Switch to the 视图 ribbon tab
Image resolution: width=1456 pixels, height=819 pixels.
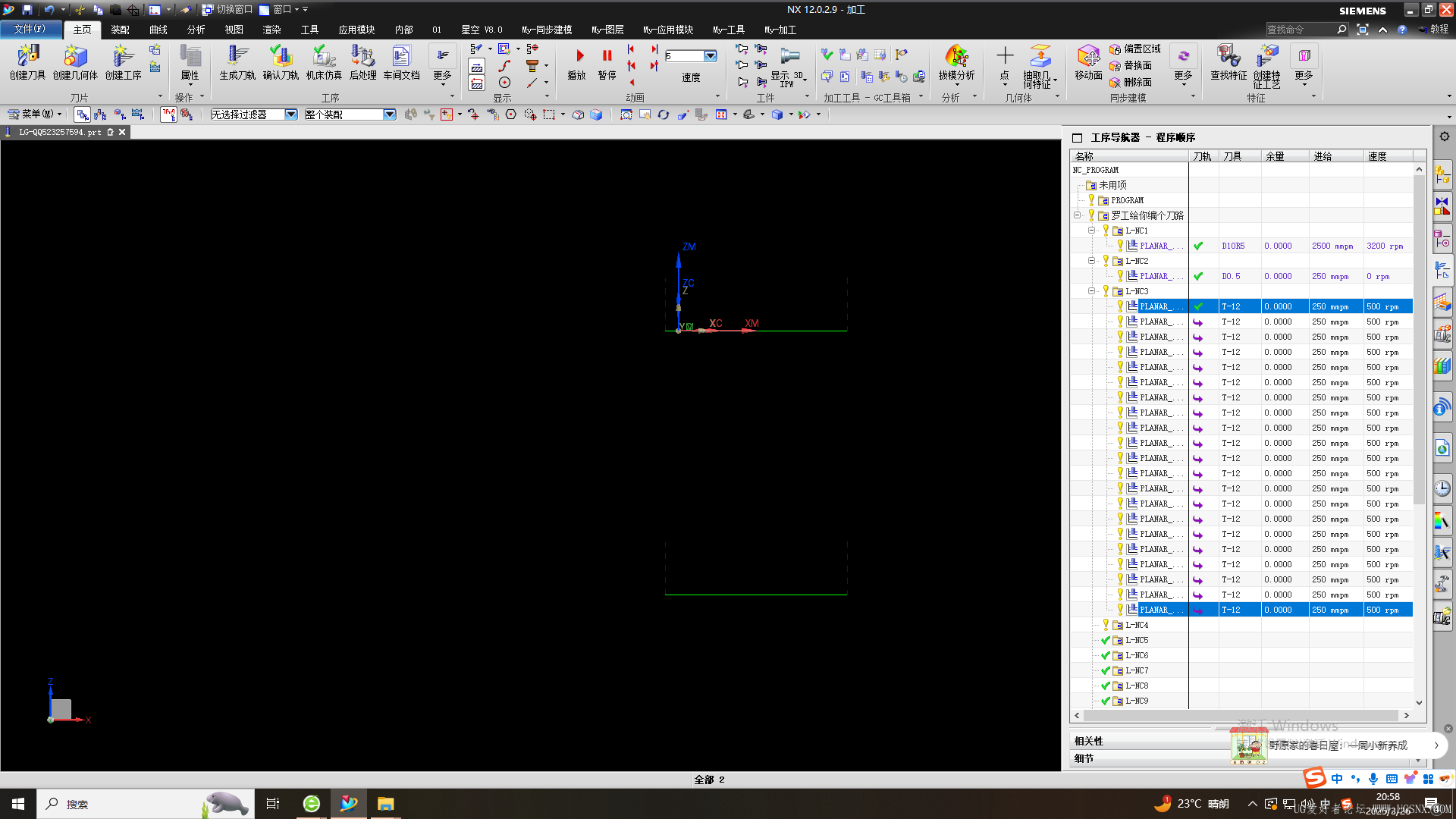(234, 30)
